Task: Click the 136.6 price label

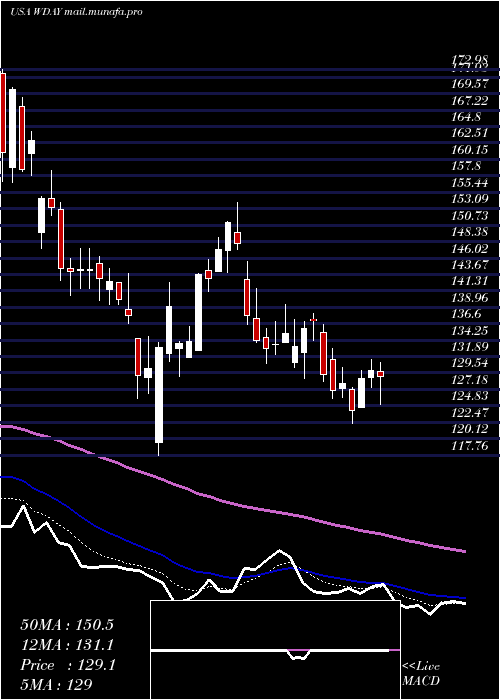Action: click(467, 315)
